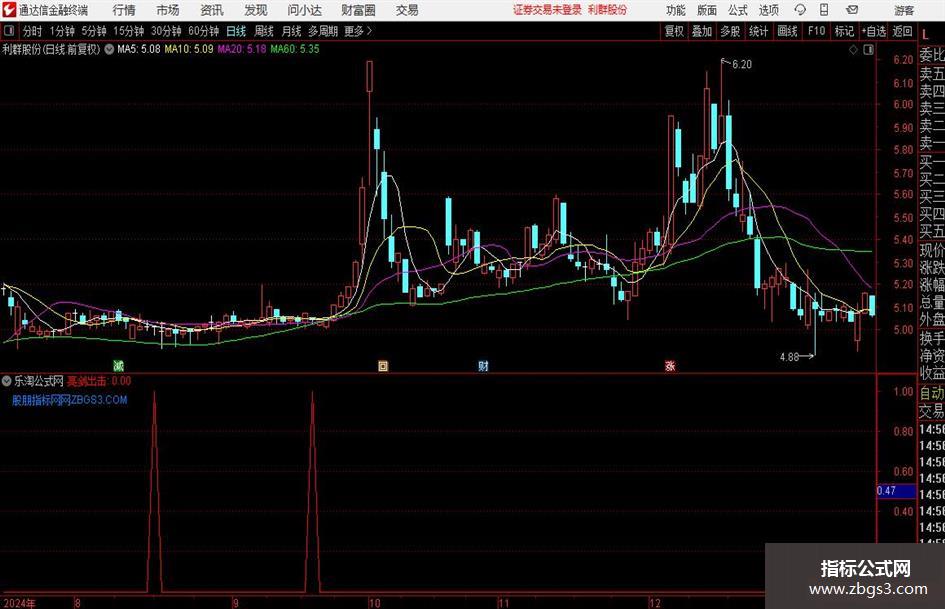
Task: Click the 标记 mark toolbar button
Action: 844,31
